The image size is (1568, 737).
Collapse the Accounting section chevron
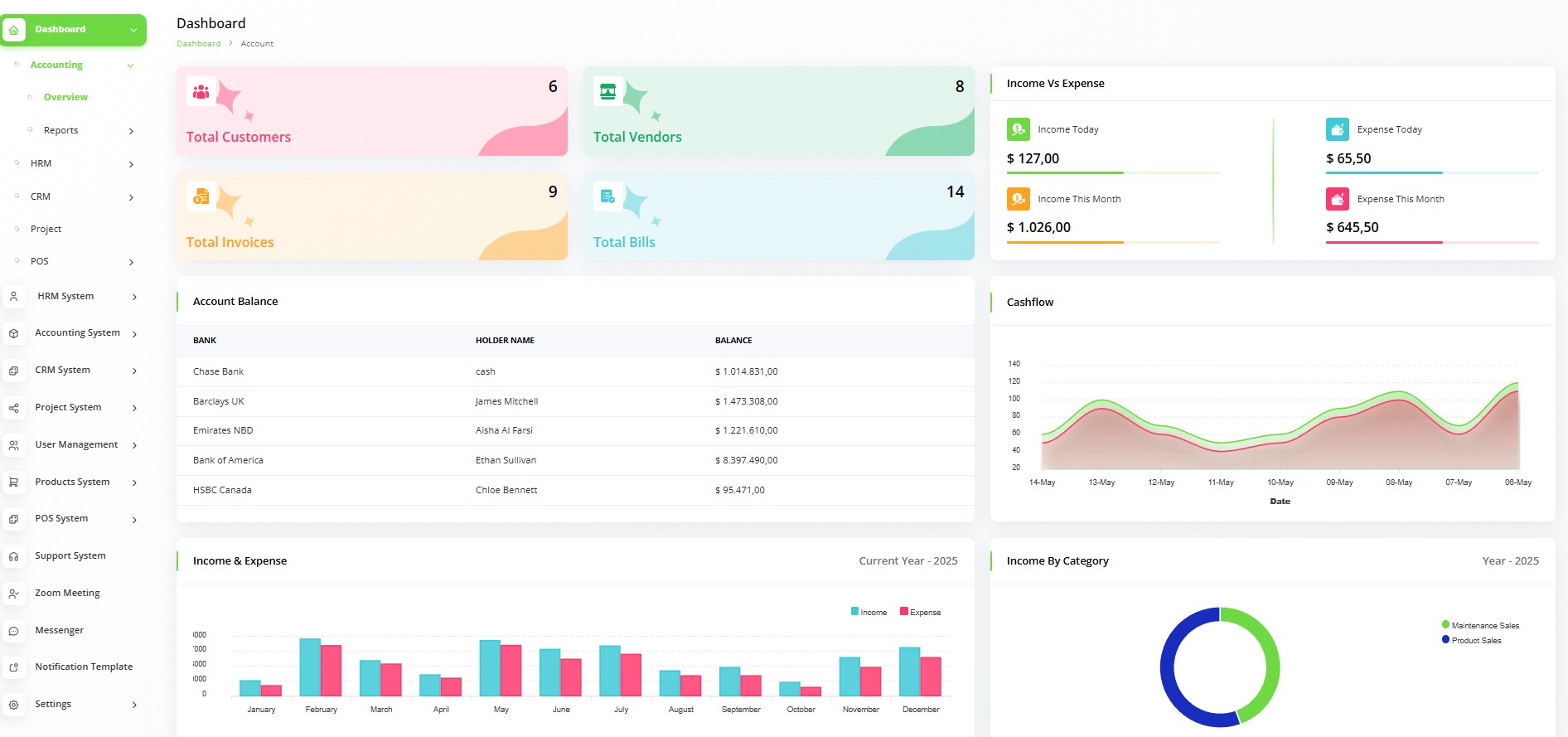[130, 65]
